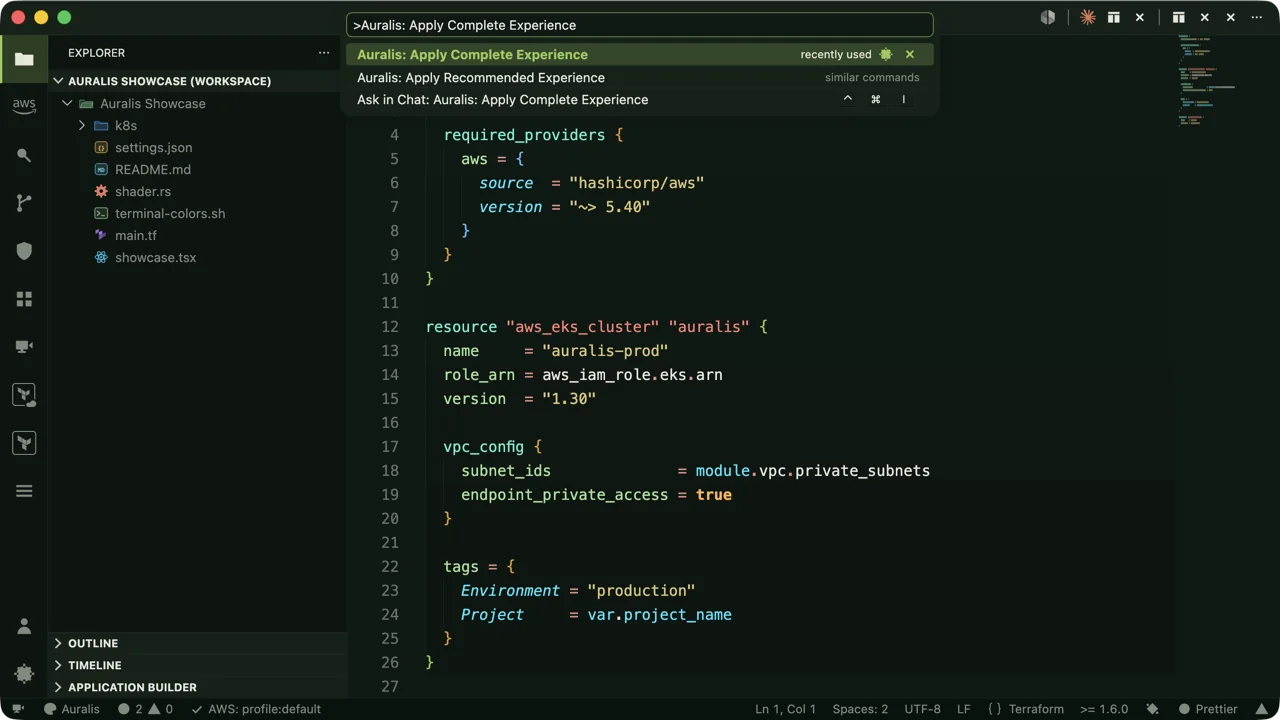Expand the OUTLINE section
The width and height of the screenshot is (1280, 720).
[x=198, y=643]
